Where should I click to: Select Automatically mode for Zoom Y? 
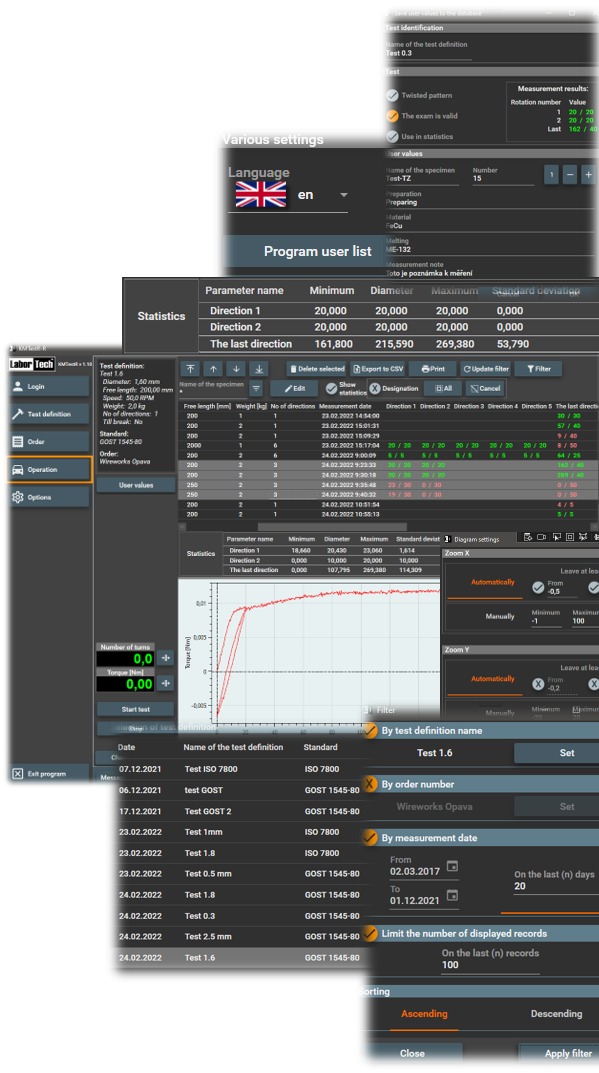pos(492,679)
